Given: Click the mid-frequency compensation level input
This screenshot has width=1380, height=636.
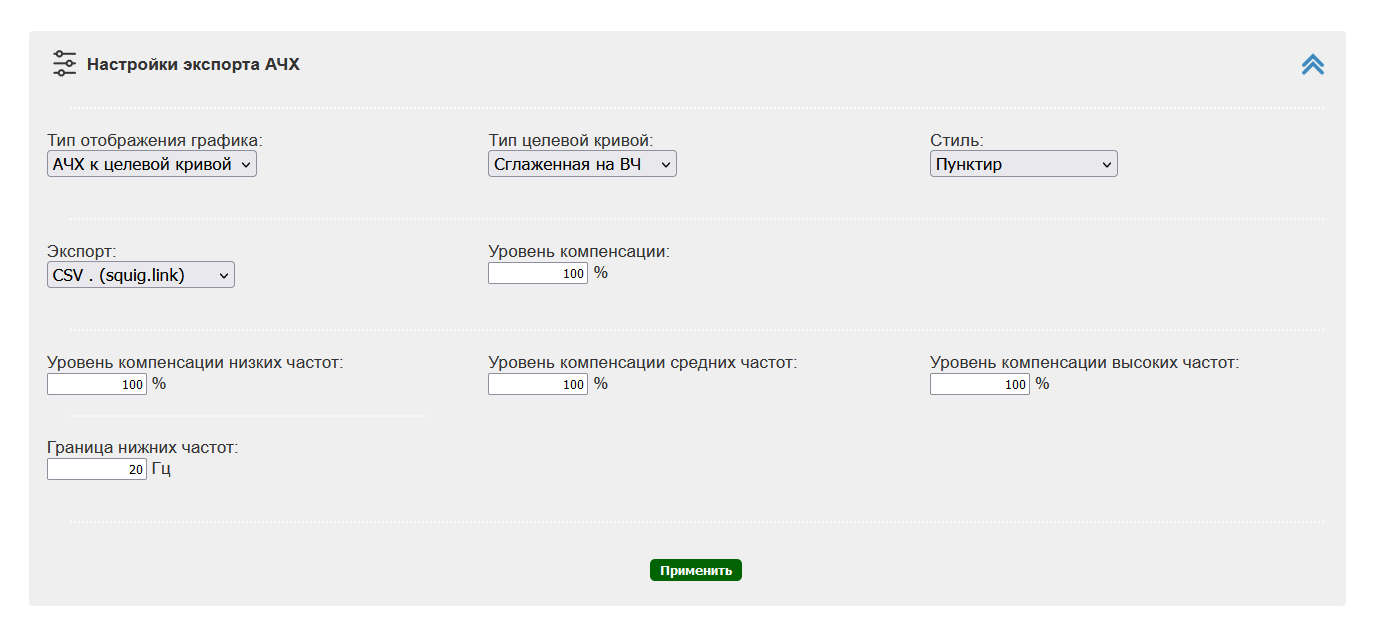Looking at the screenshot, I should click(538, 384).
